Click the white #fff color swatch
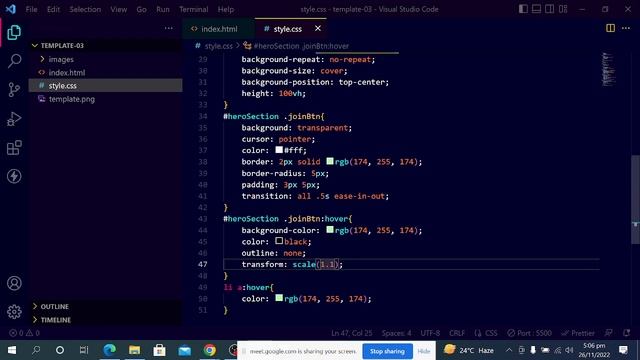The image size is (640, 360). pyautogui.click(x=279, y=150)
